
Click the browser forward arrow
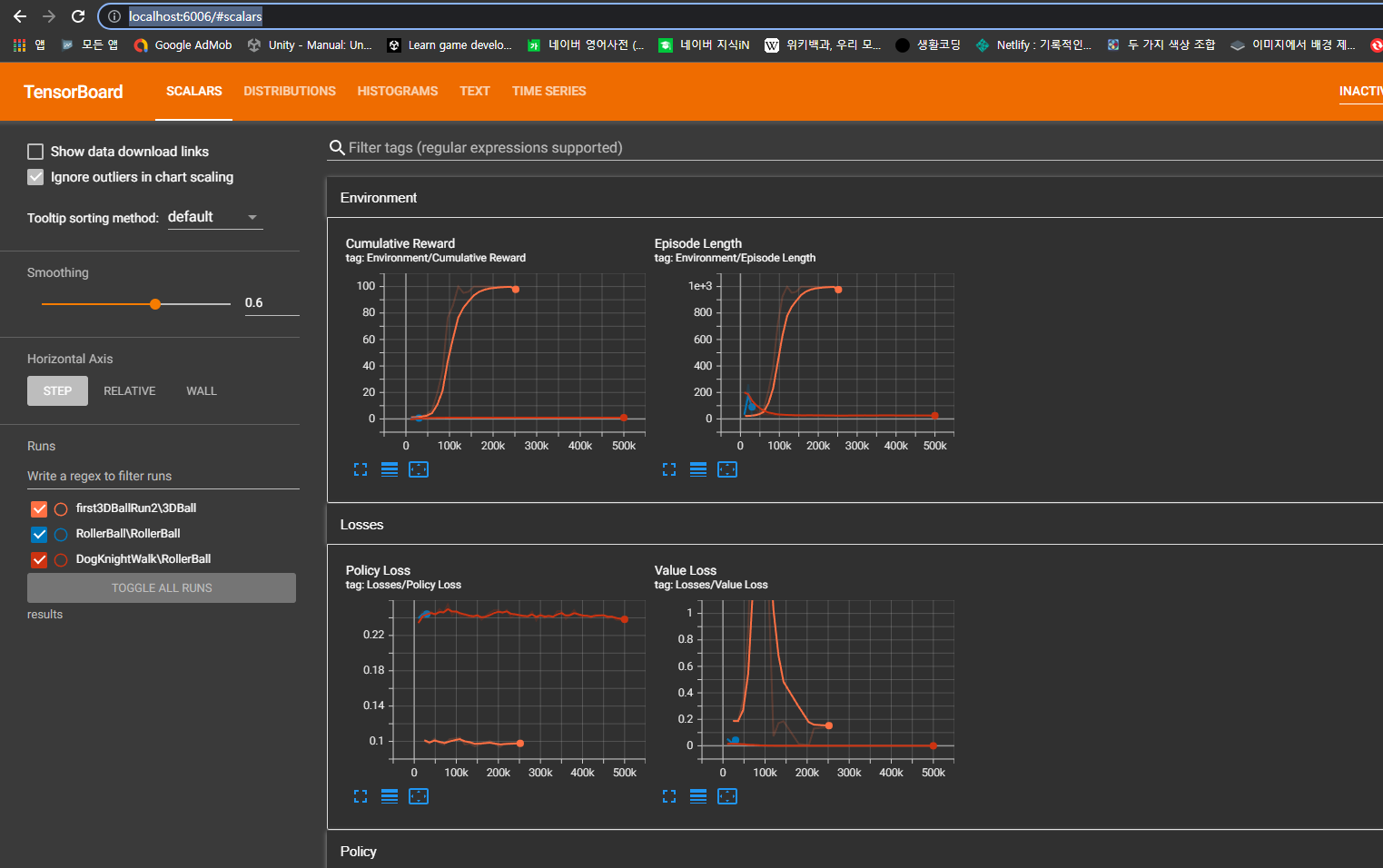(49, 16)
